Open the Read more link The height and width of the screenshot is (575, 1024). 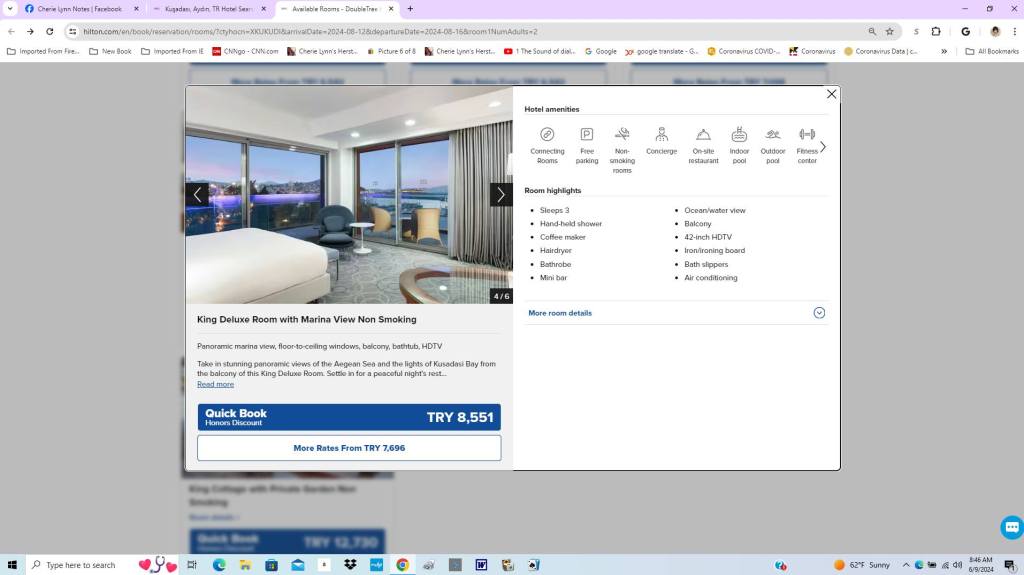pyautogui.click(x=215, y=384)
